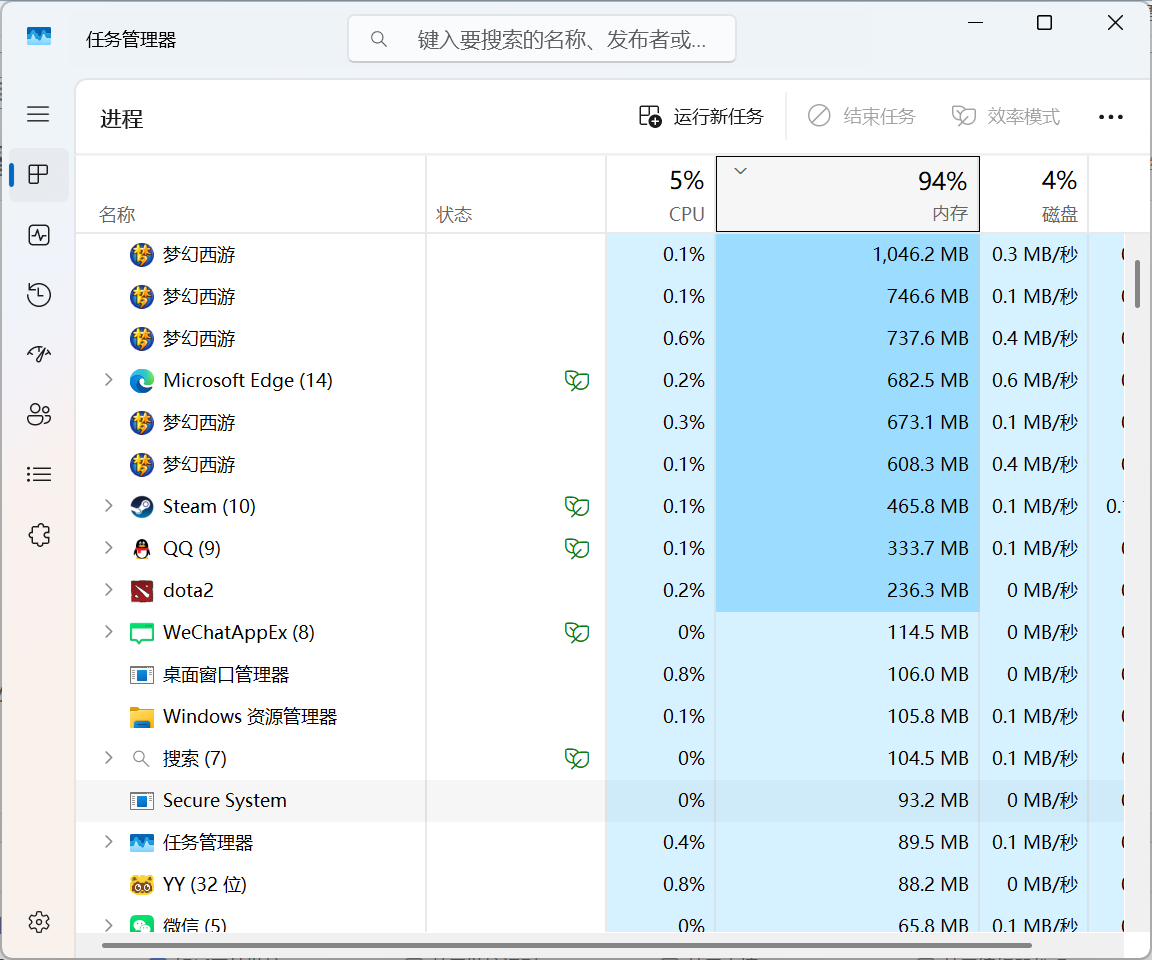Expand the WeChatAppEx (8) process group
This screenshot has height=960, width=1152.
[109, 632]
